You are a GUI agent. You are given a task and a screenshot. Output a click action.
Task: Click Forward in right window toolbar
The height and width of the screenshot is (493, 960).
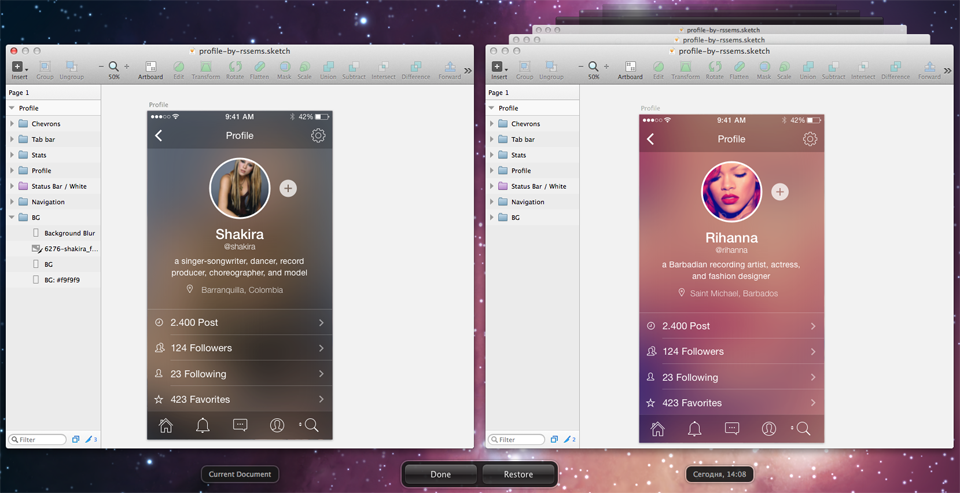click(x=929, y=70)
